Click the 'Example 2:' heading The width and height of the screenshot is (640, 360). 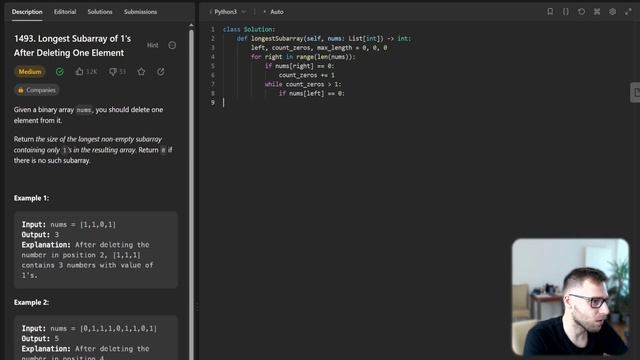pyautogui.click(x=31, y=302)
